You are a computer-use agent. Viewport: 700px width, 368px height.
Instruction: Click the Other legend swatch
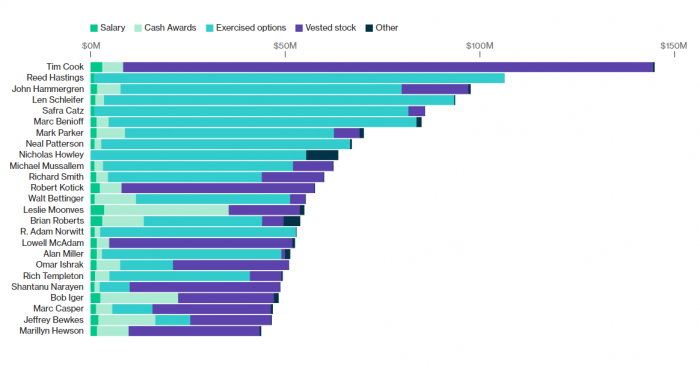tap(369, 28)
